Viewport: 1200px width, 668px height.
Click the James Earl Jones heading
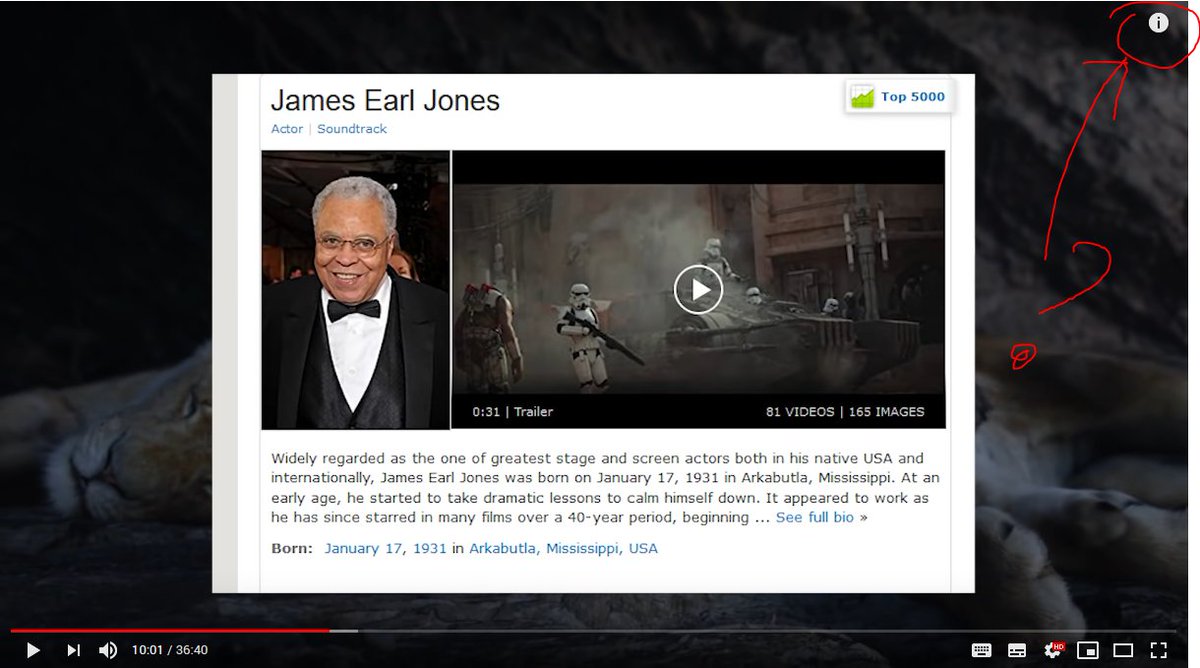[385, 100]
